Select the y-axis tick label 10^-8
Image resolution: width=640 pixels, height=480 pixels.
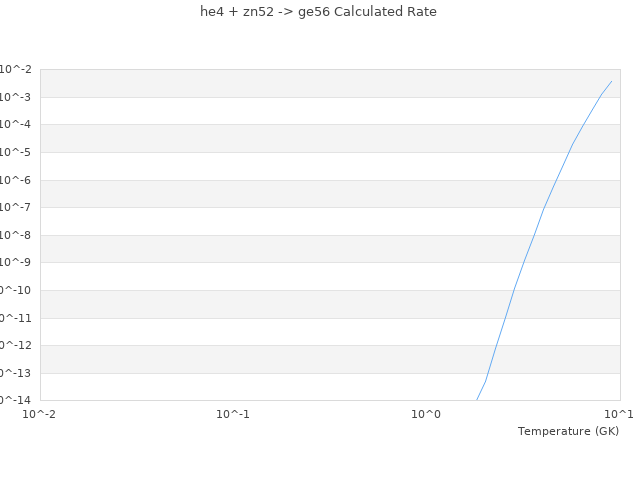(x=15, y=235)
